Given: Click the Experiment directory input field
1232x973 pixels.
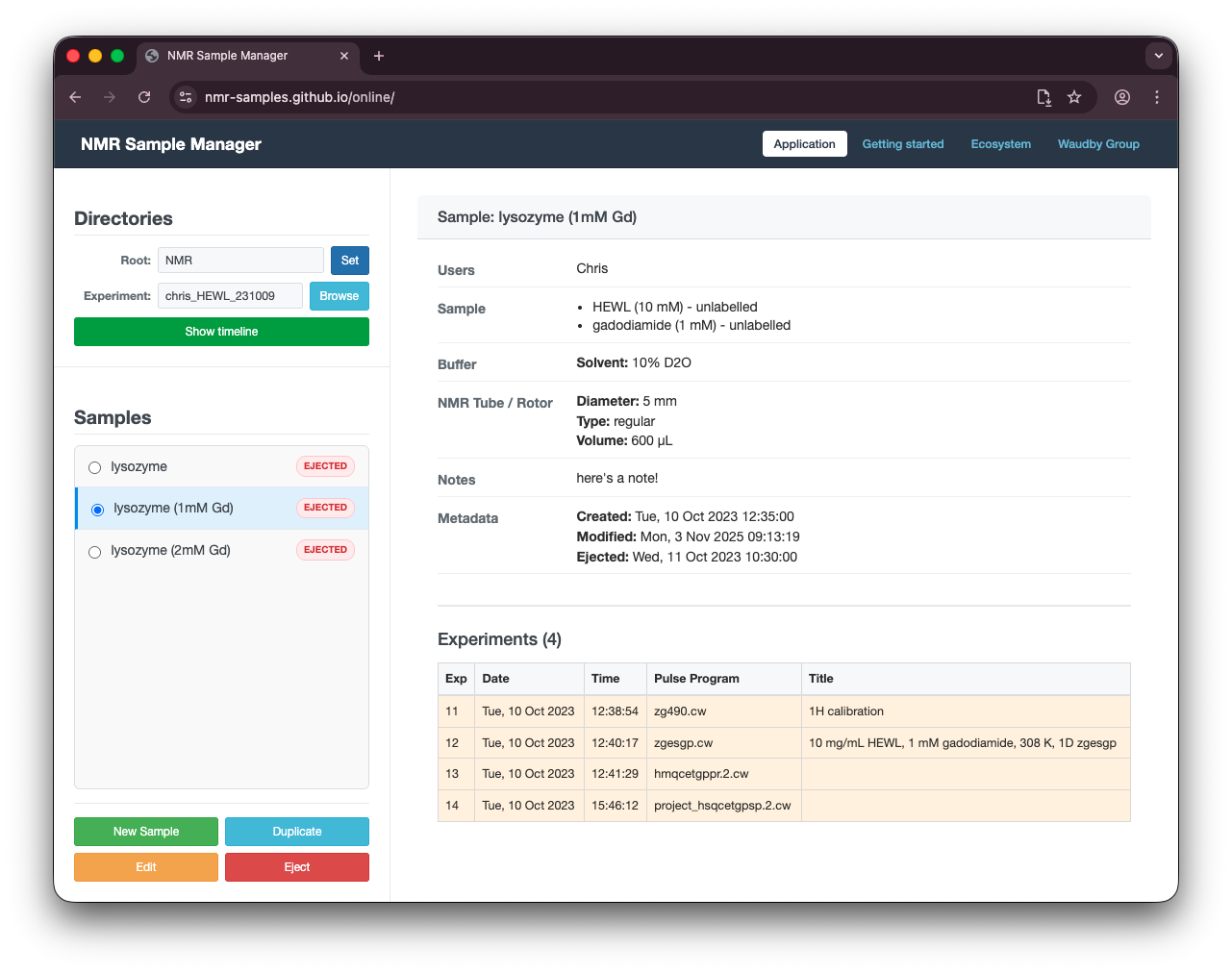Looking at the screenshot, I should [230, 295].
